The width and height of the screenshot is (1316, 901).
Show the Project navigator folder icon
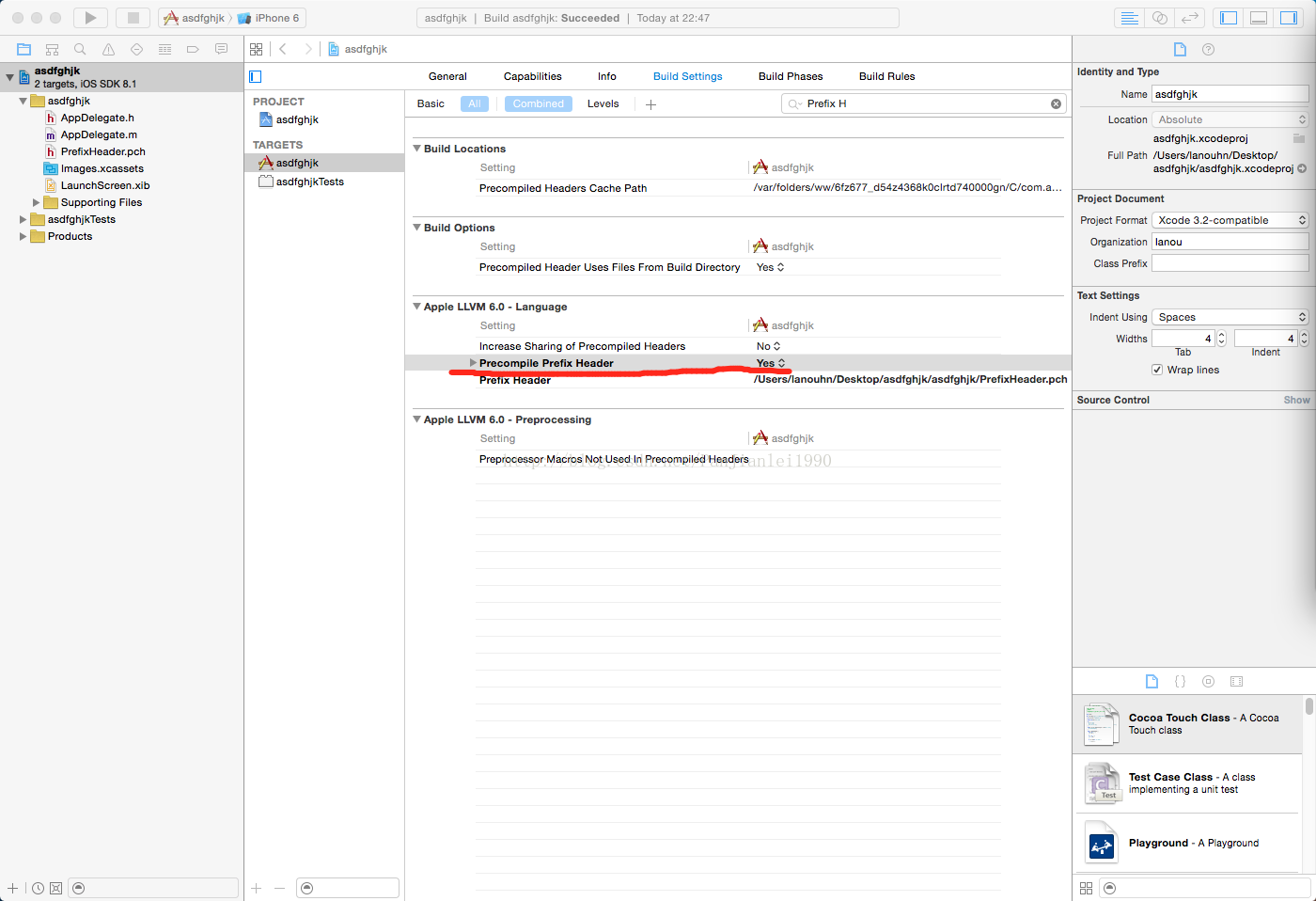point(24,49)
